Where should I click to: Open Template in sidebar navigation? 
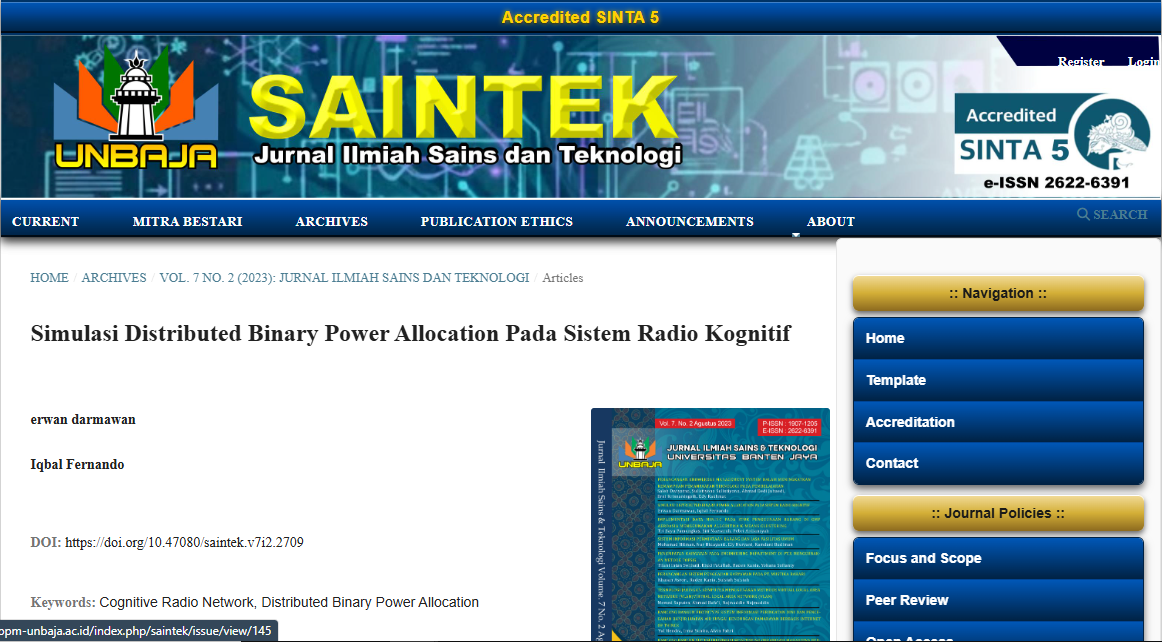coord(998,380)
